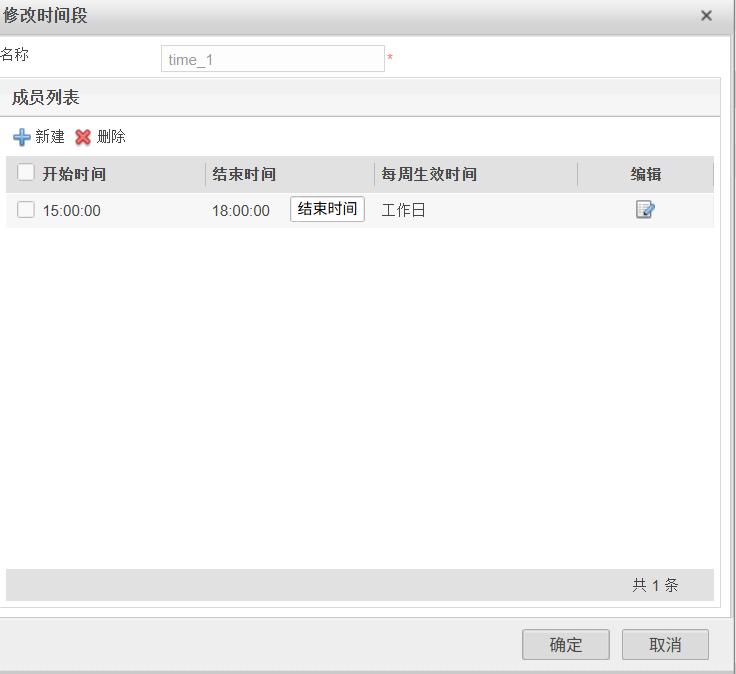
Task: Open the edit pencil icon for 15:00:00 row
Action: coord(645,209)
